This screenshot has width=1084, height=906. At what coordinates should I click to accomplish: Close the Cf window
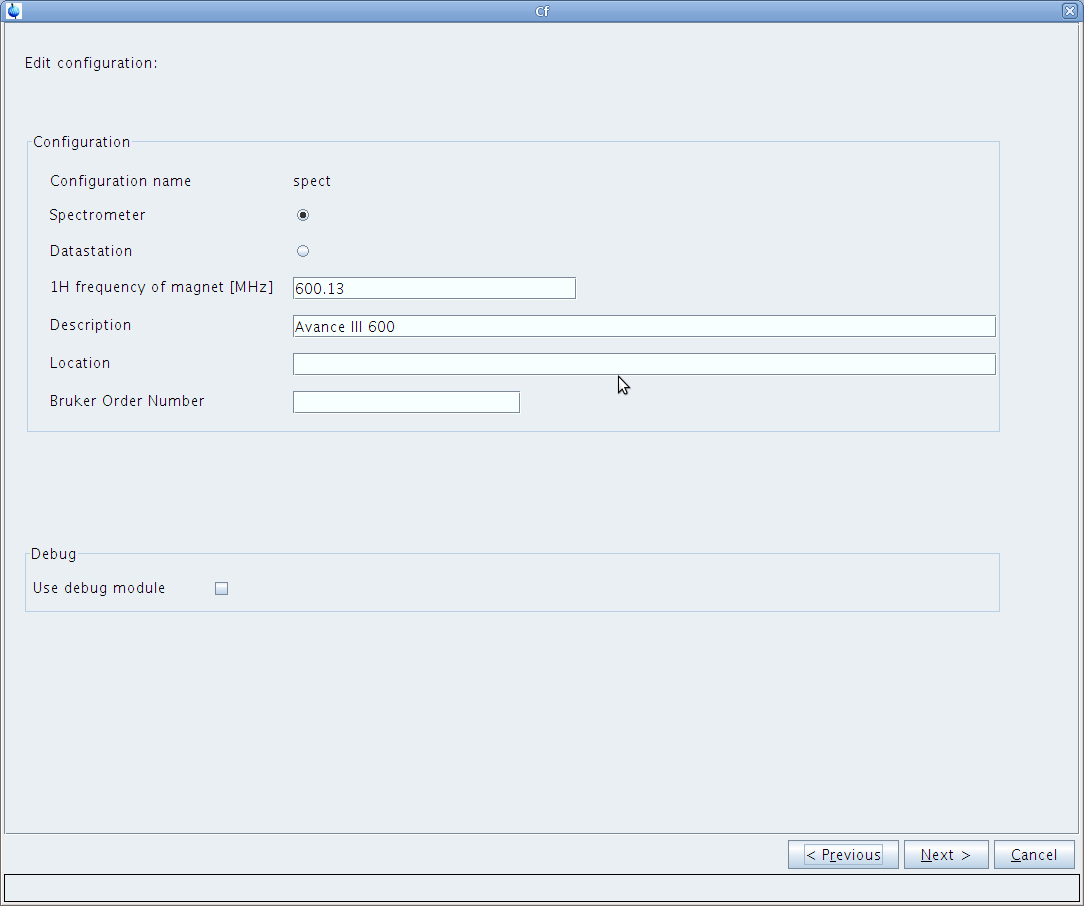coord(1069,11)
